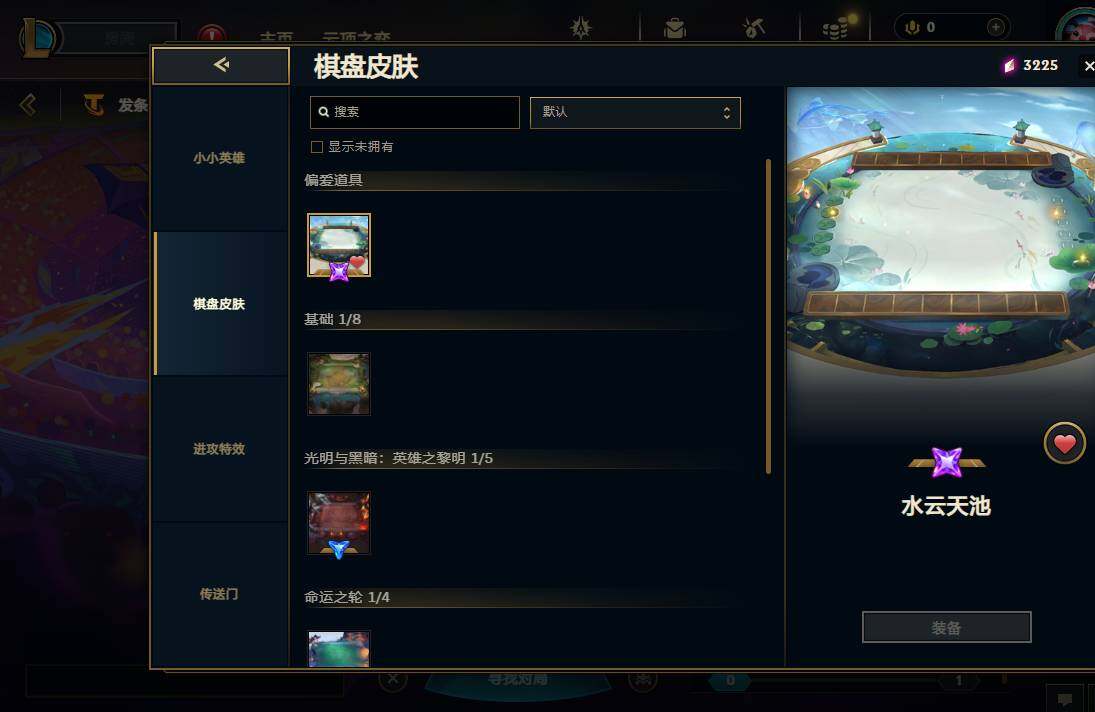
Task: Go back with the arrow button
Action: (221, 65)
